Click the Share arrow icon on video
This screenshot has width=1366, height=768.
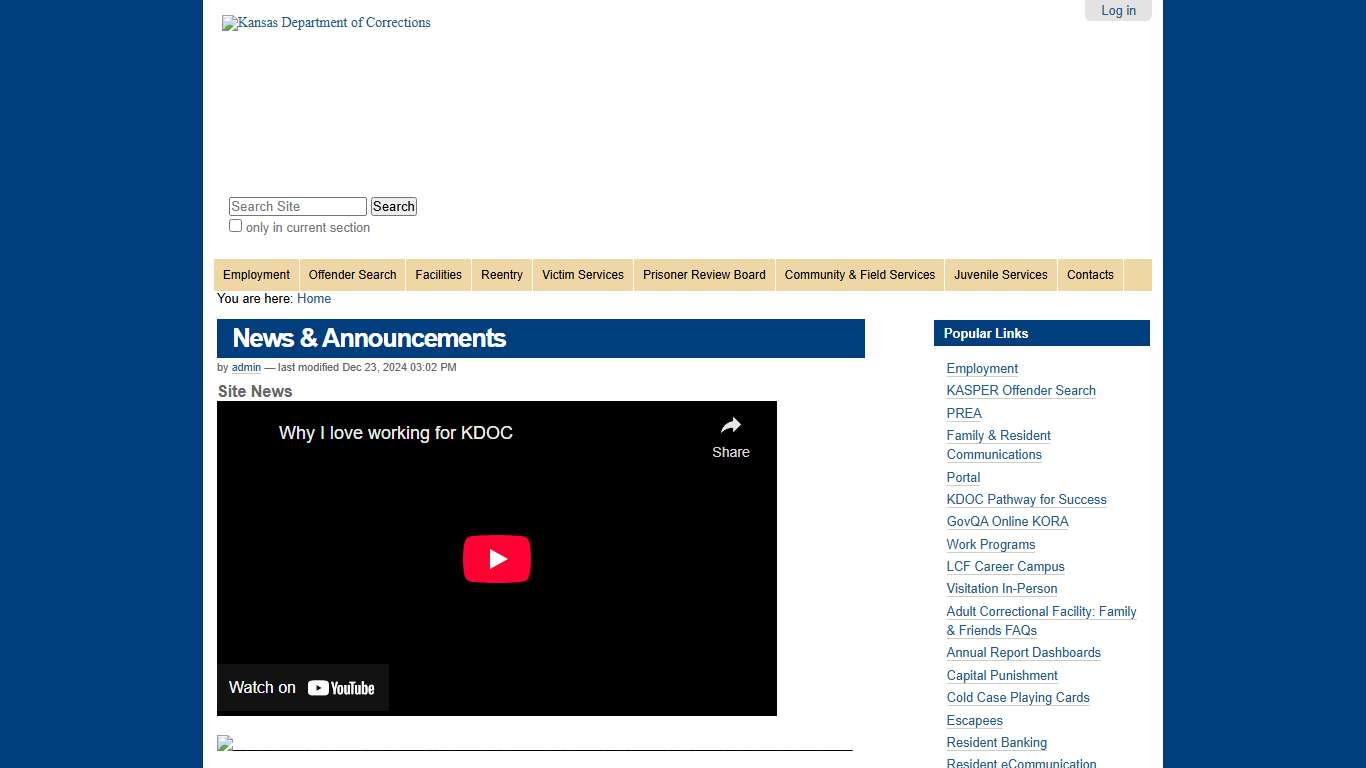(731, 426)
